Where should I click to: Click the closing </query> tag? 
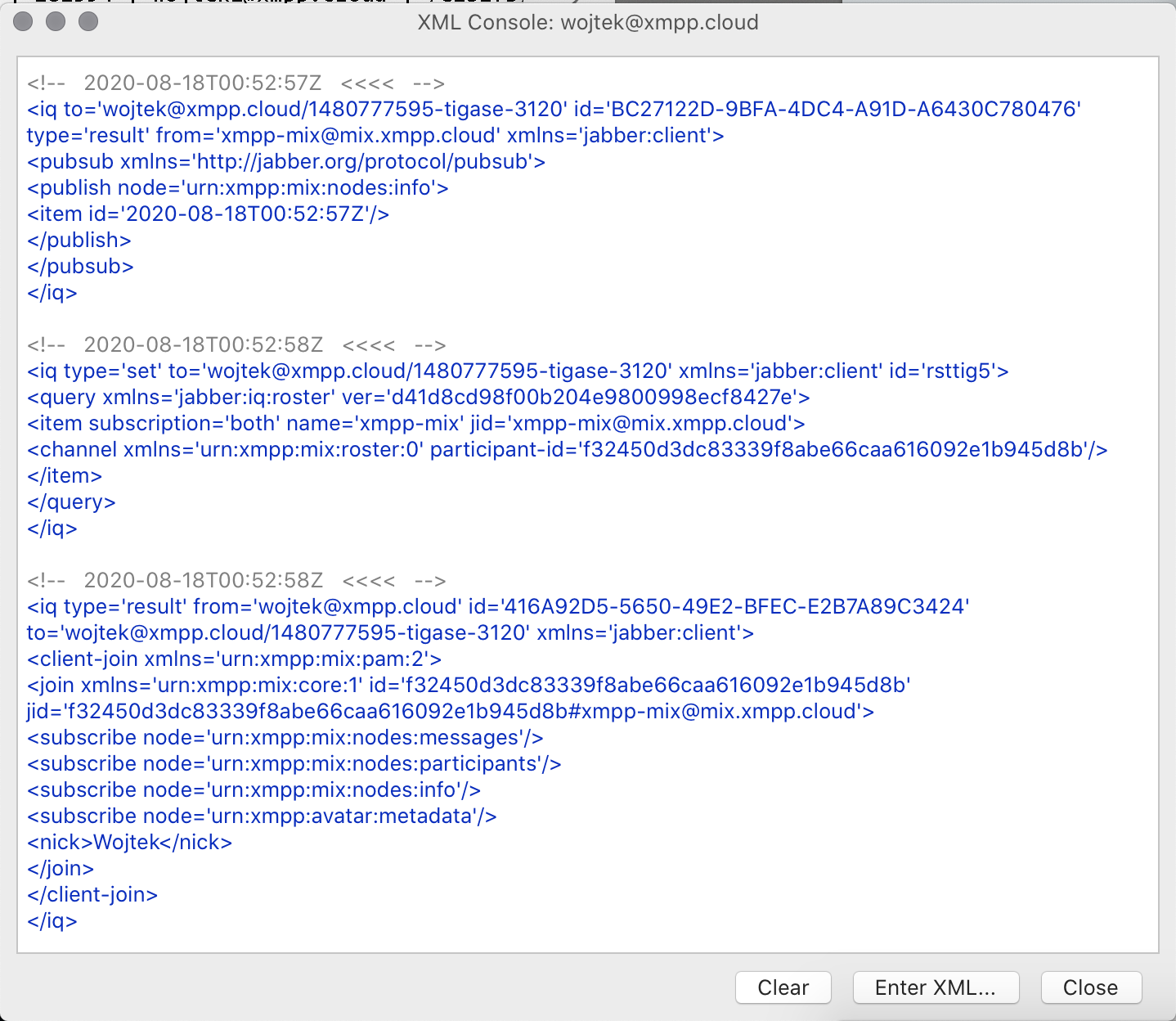pyautogui.click(x=71, y=502)
